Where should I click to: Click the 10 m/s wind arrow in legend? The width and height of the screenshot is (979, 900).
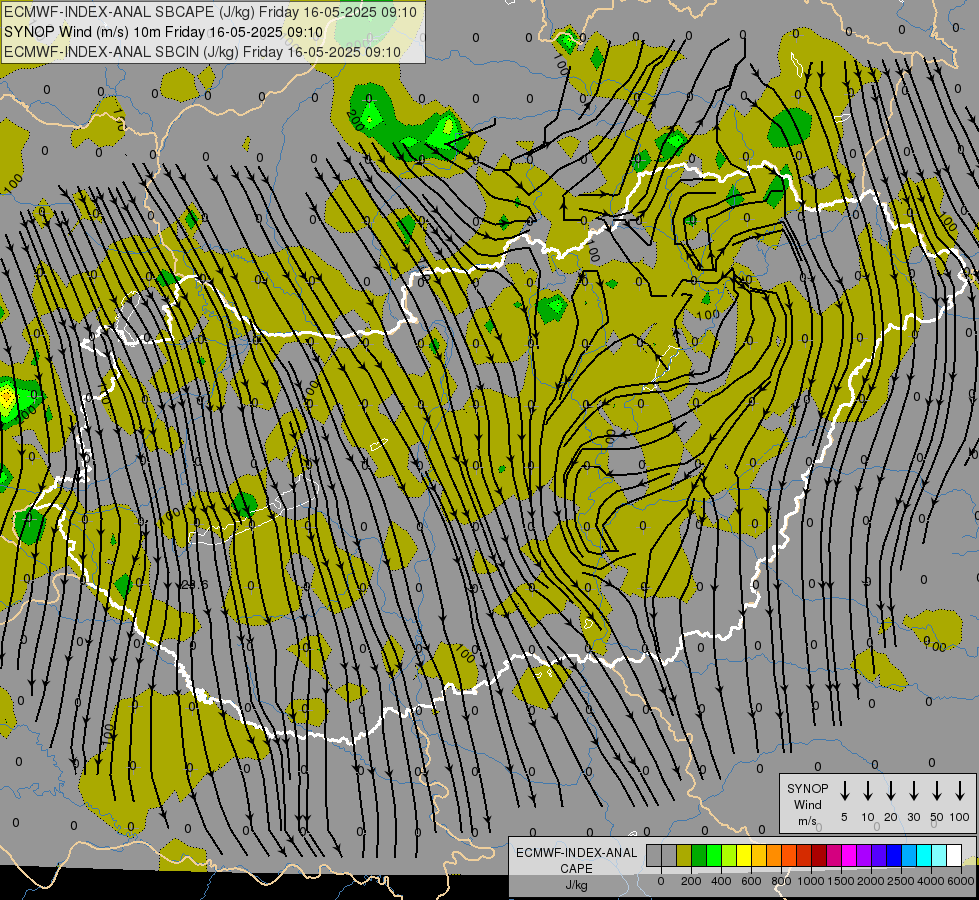tap(868, 790)
